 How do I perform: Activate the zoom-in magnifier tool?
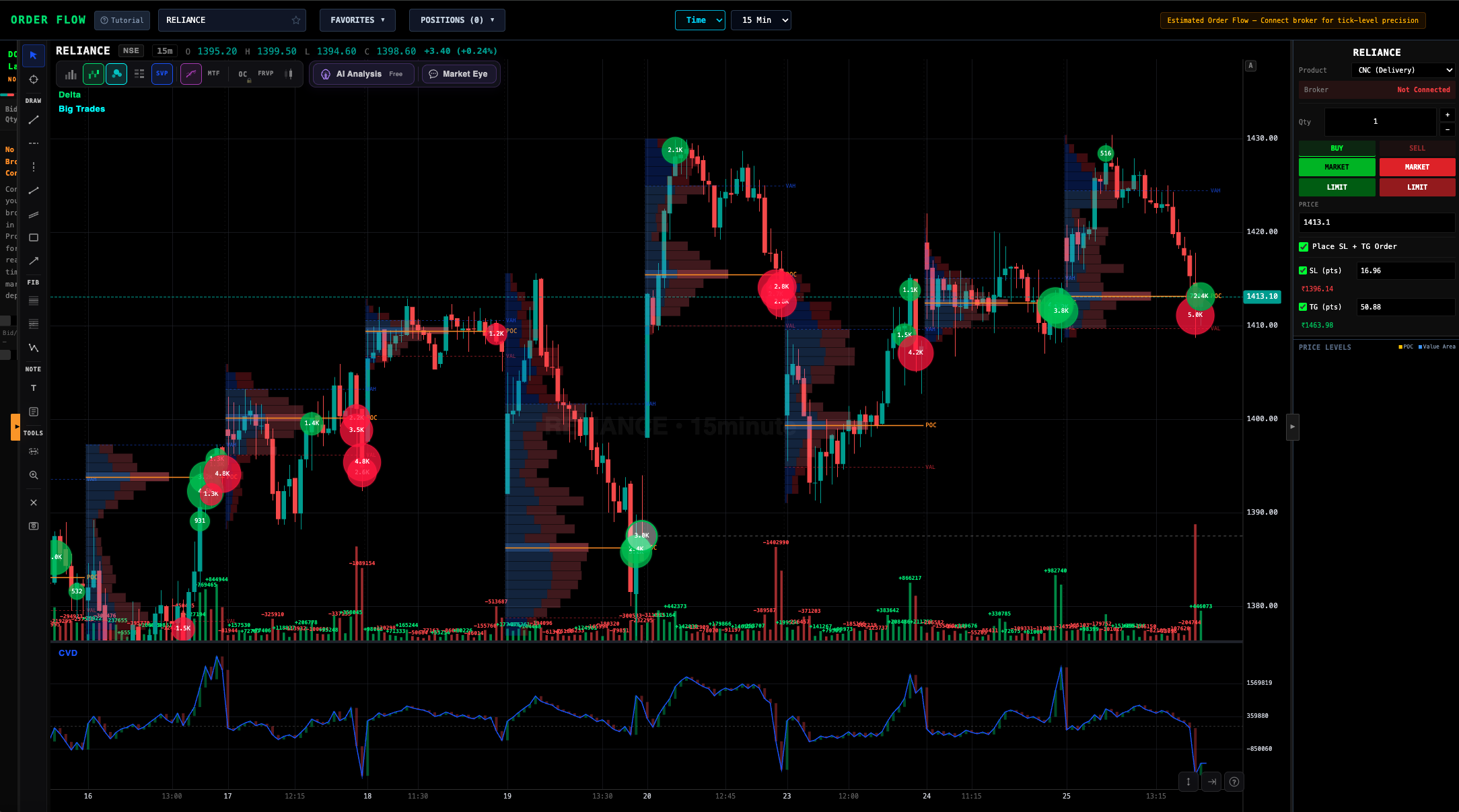coord(34,475)
